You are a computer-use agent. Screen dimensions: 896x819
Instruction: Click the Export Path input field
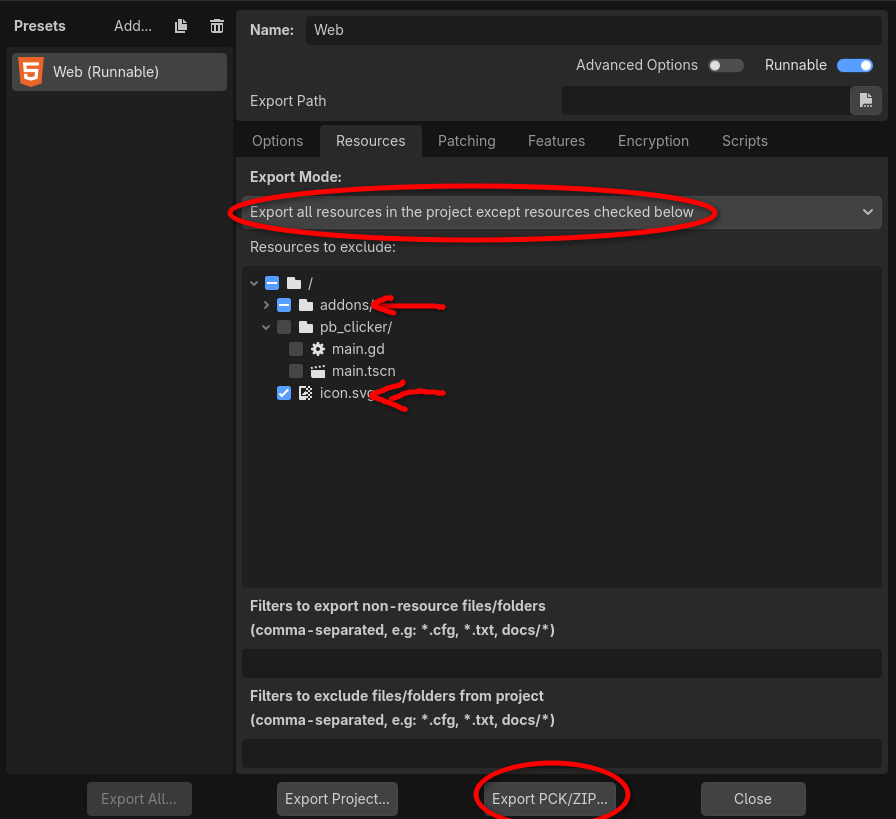(706, 101)
